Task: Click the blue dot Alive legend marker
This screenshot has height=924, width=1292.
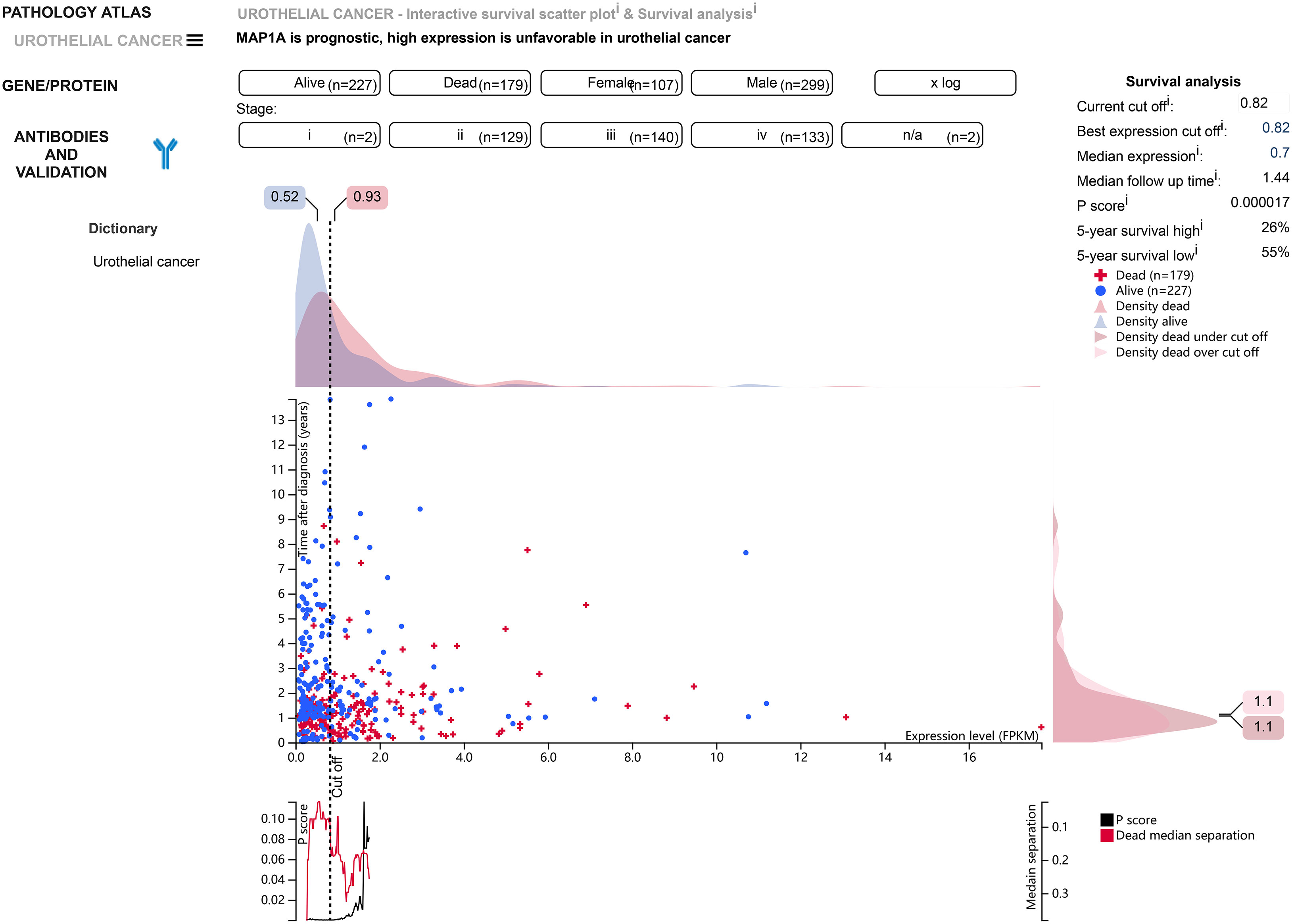Action: (1100, 291)
